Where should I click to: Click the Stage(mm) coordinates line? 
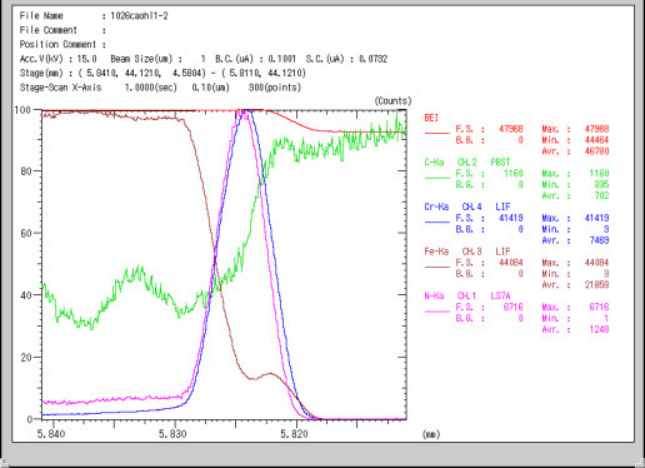[x=162, y=73]
